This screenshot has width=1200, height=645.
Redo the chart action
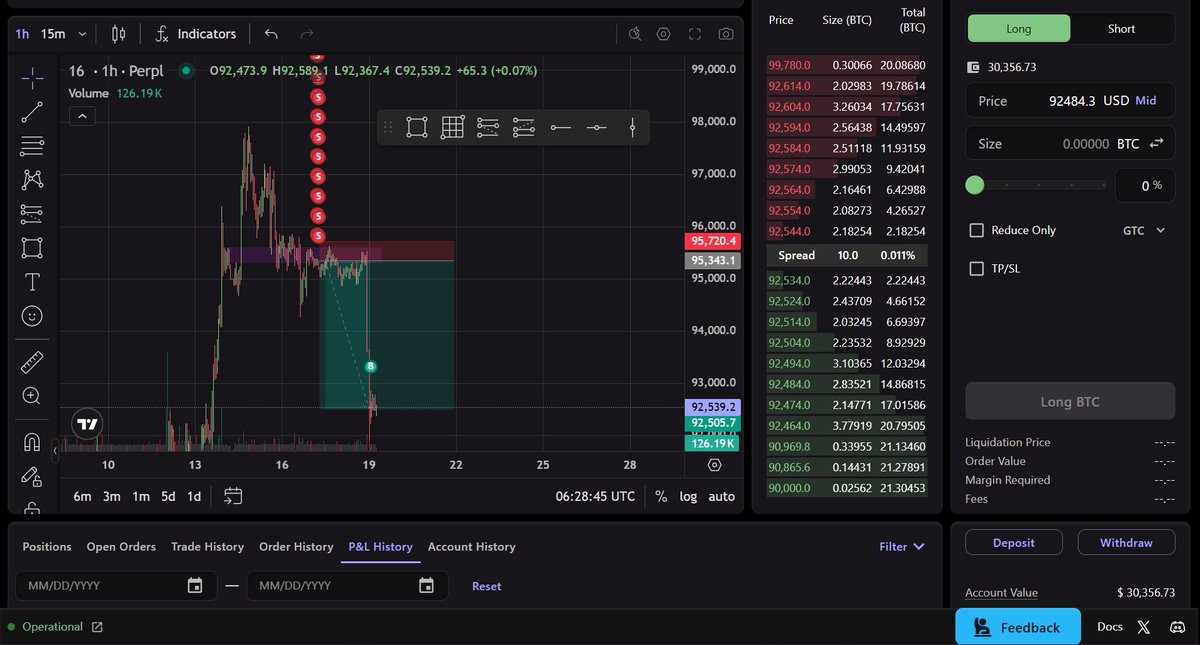[x=307, y=34]
